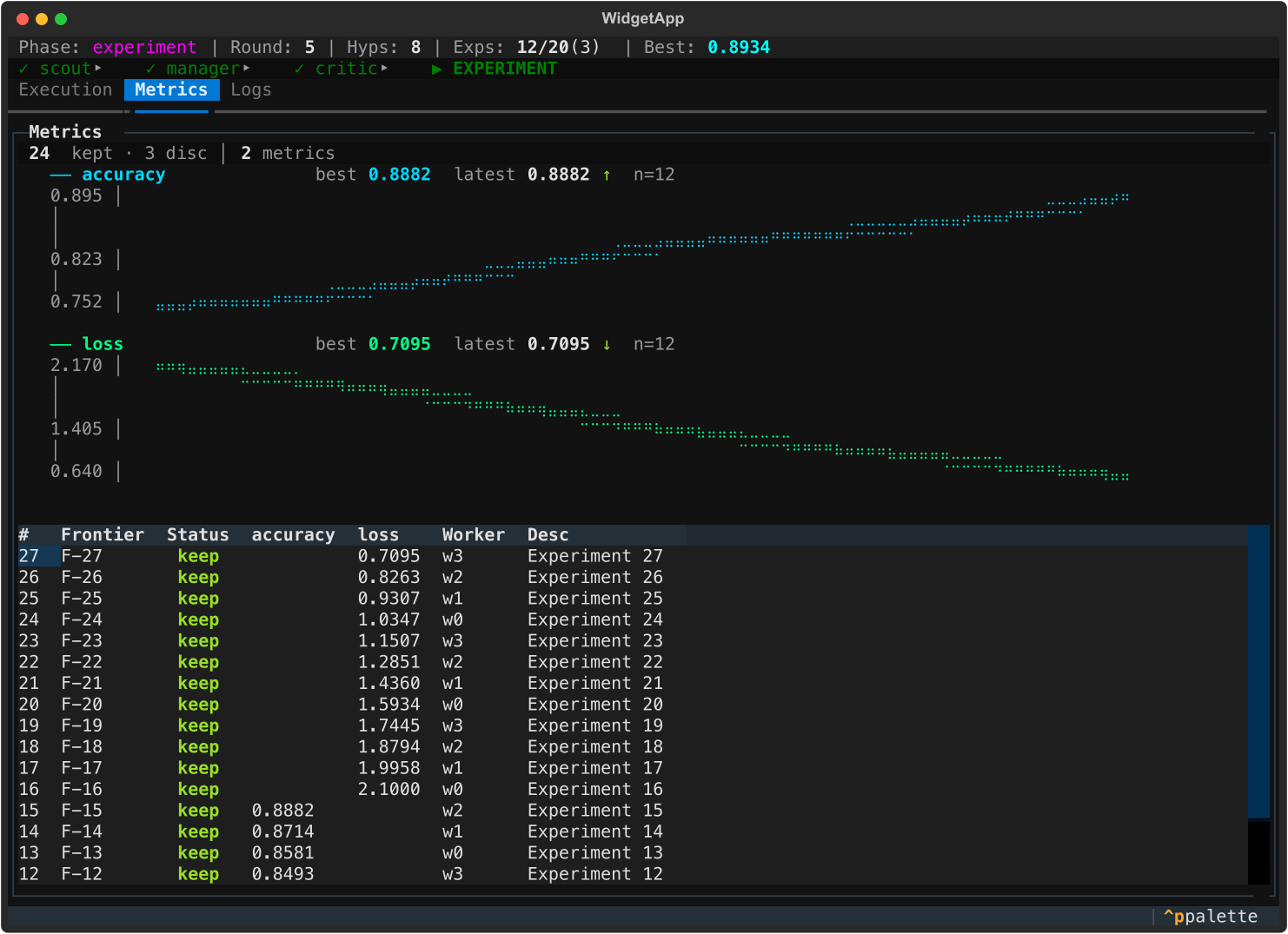
Task: Click the keep status in row F-18
Action: click(x=198, y=747)
